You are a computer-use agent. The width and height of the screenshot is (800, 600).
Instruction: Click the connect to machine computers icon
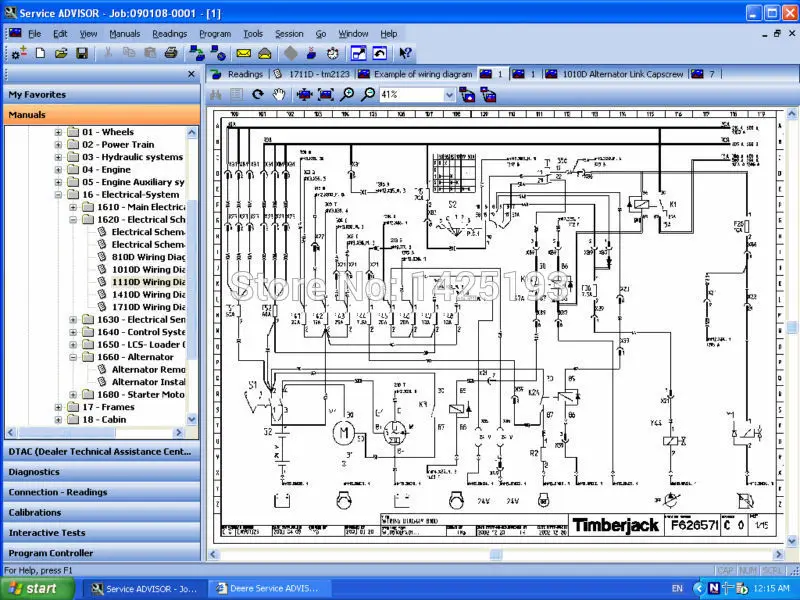tap(196, 53)
